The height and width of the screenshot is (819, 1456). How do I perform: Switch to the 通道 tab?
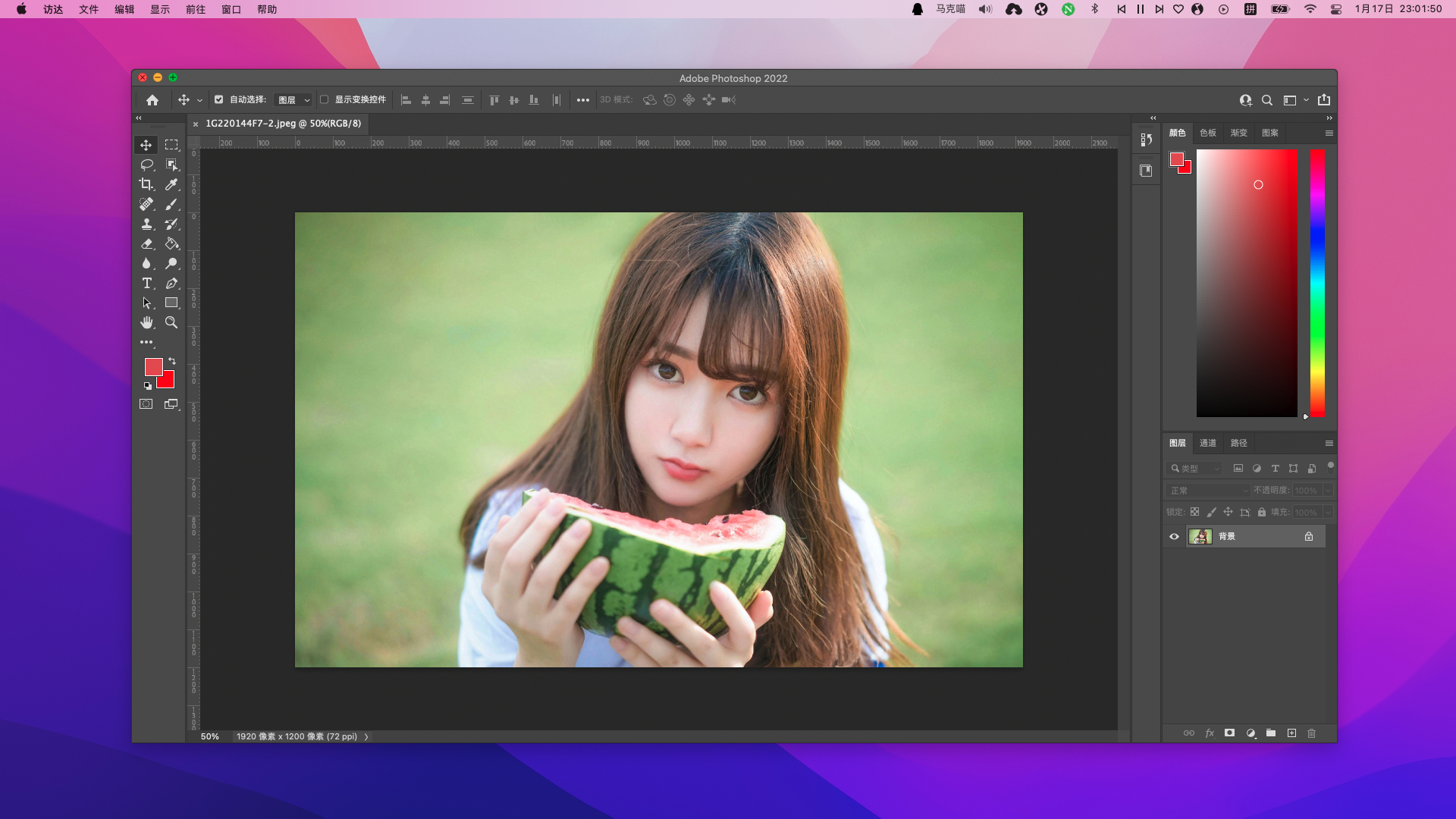1207,443
